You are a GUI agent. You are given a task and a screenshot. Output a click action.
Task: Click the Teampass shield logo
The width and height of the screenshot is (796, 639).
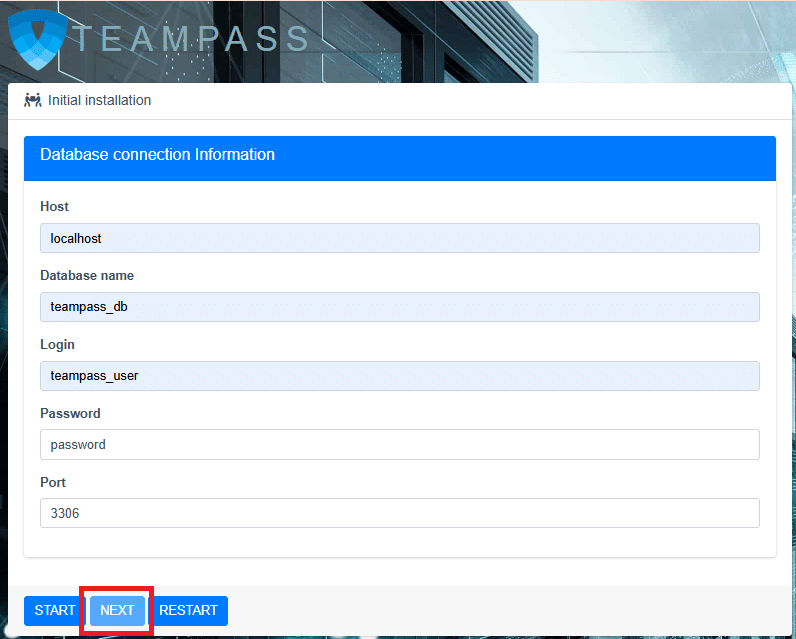coord(38,40)
